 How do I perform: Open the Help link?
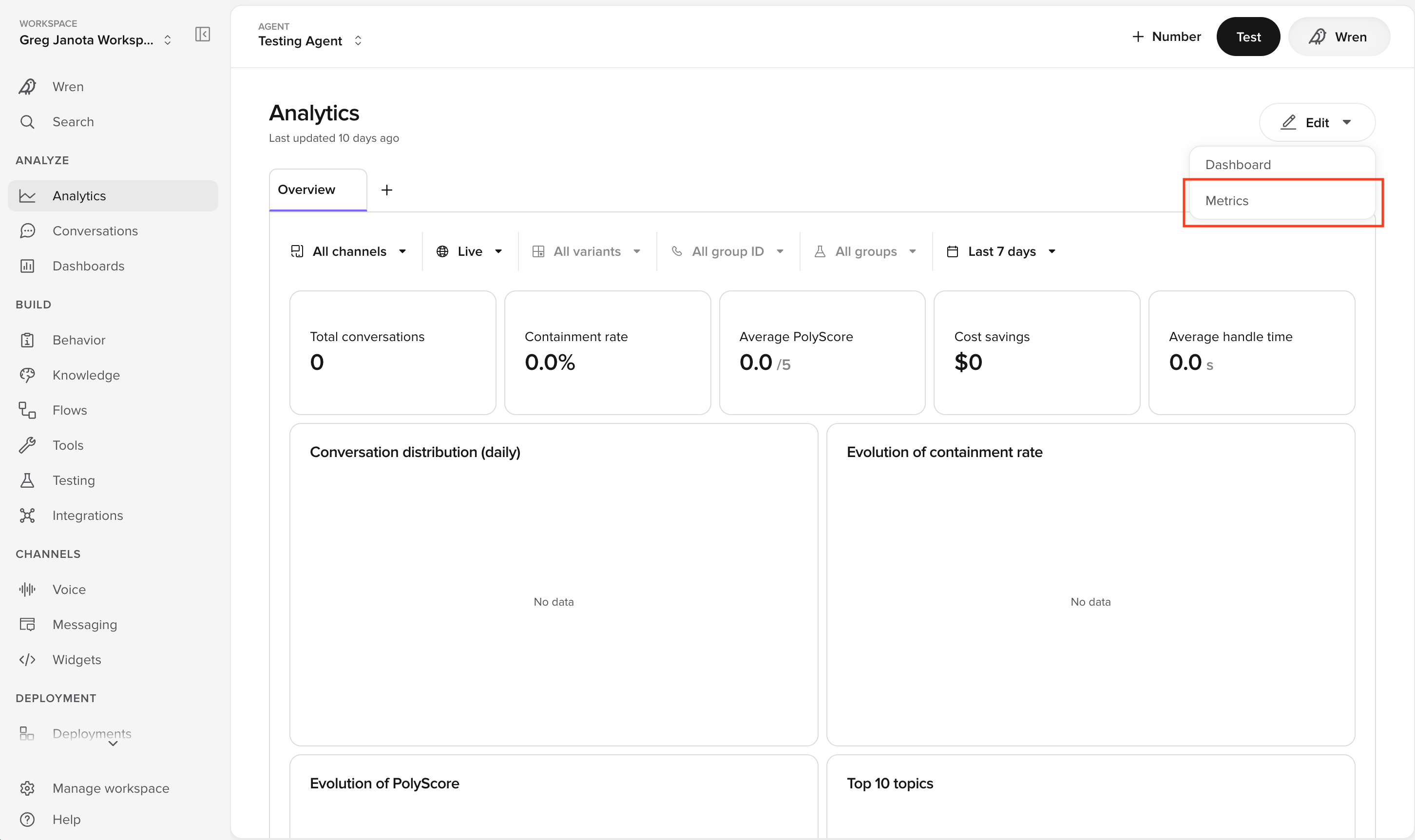click(x=113, y=820)
